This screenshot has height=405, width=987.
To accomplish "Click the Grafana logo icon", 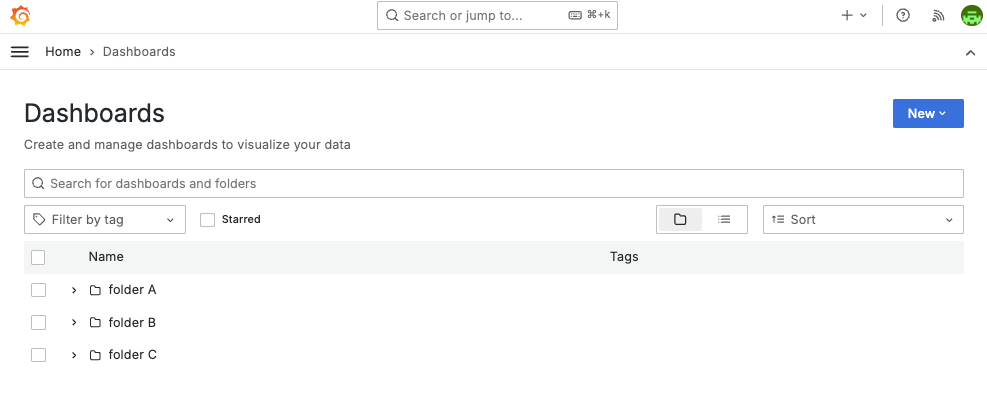I will point(20,16).
